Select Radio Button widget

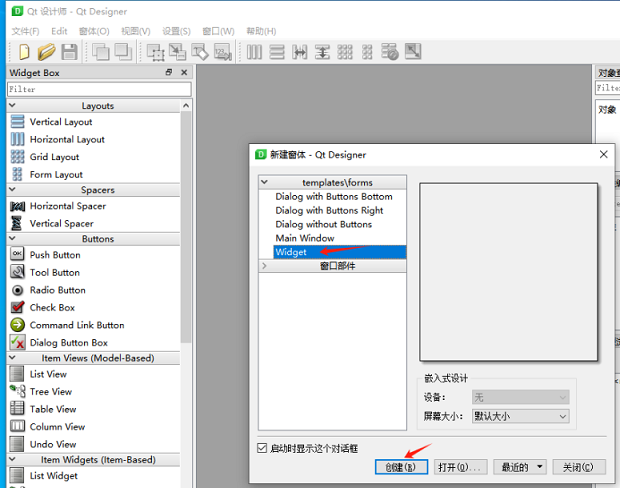pos(94,290)
